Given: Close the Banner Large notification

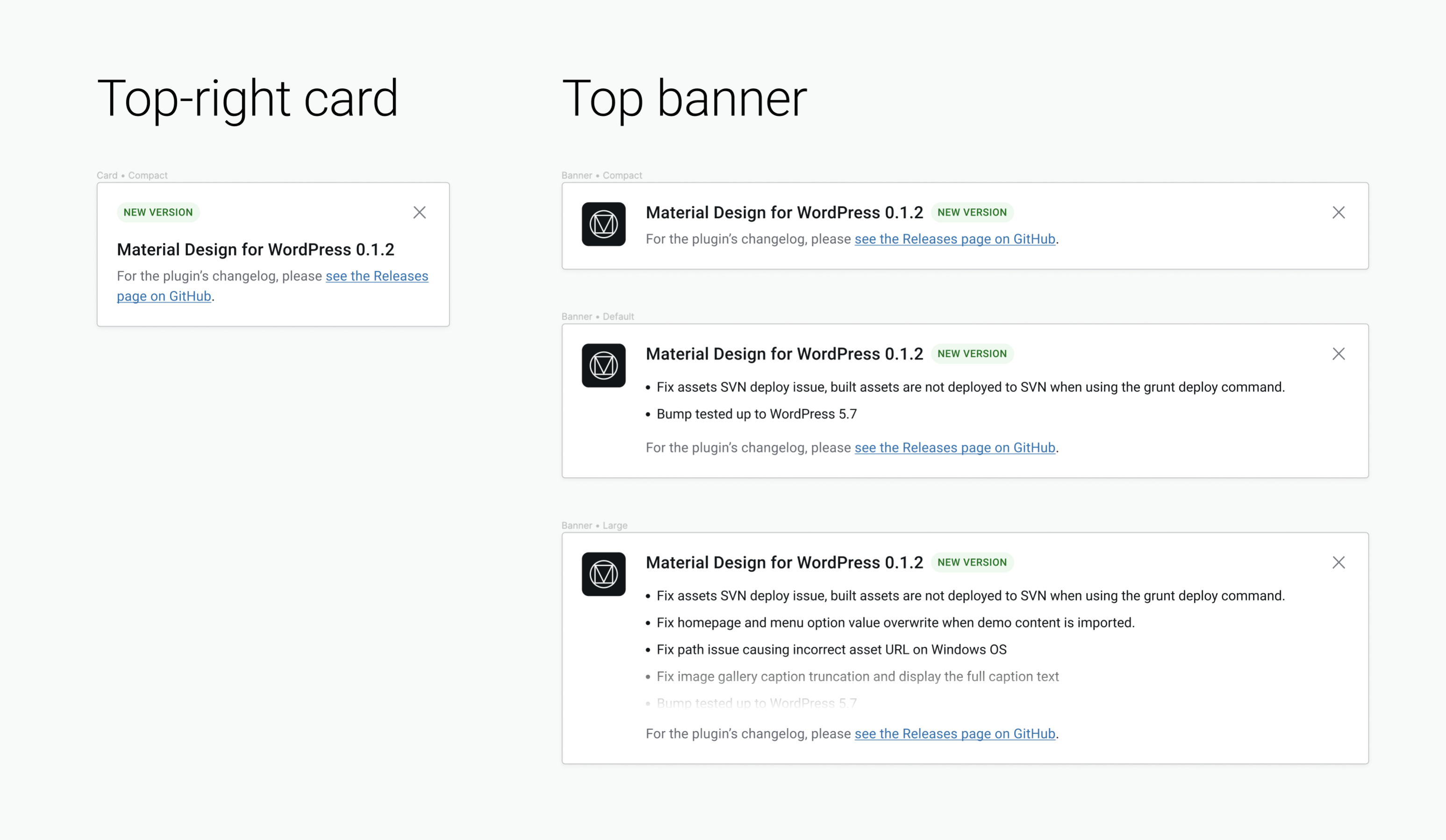Looking at the screenshot, I should 1338,562.
